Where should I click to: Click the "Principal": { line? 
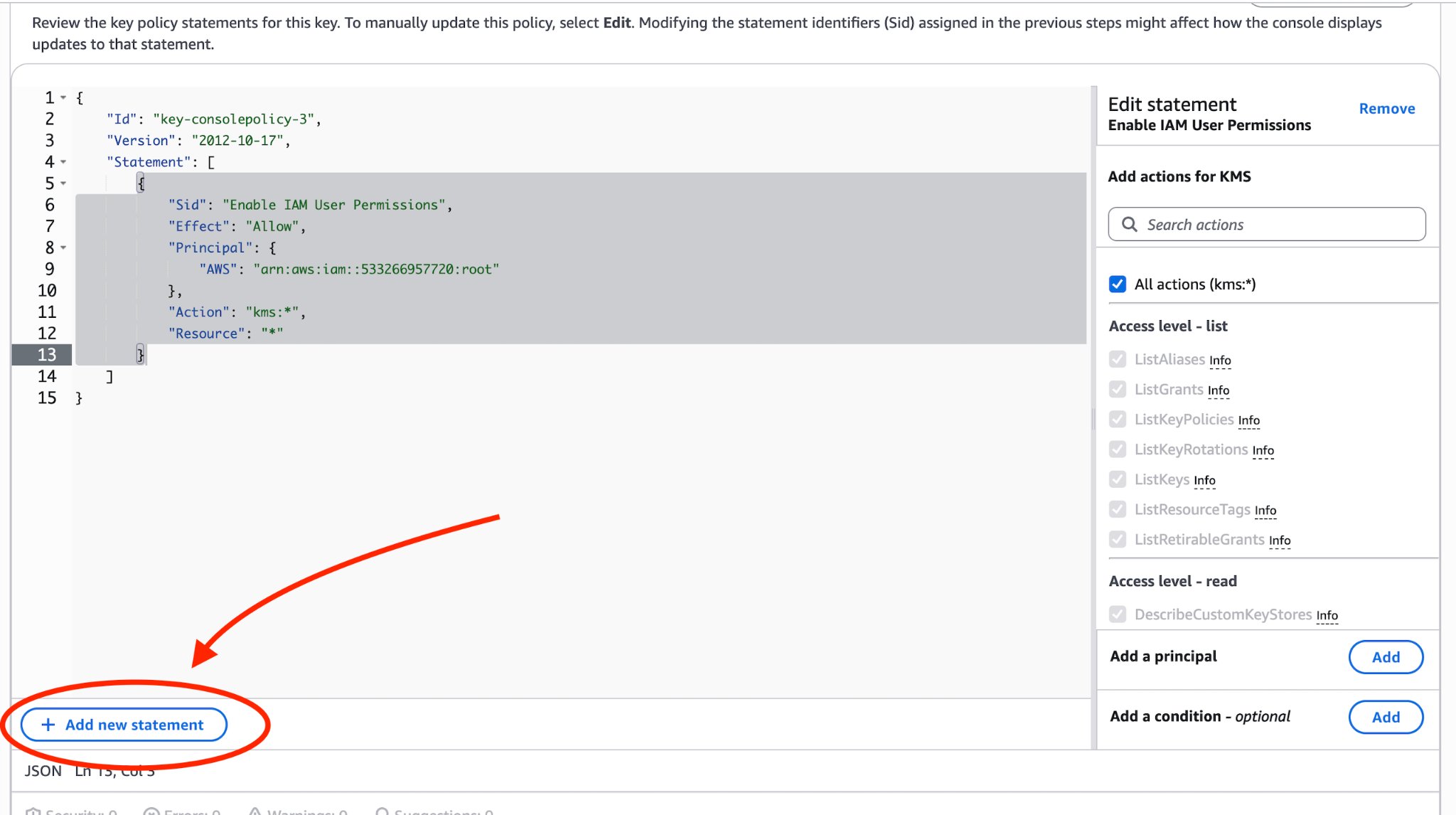coord(222,247)
